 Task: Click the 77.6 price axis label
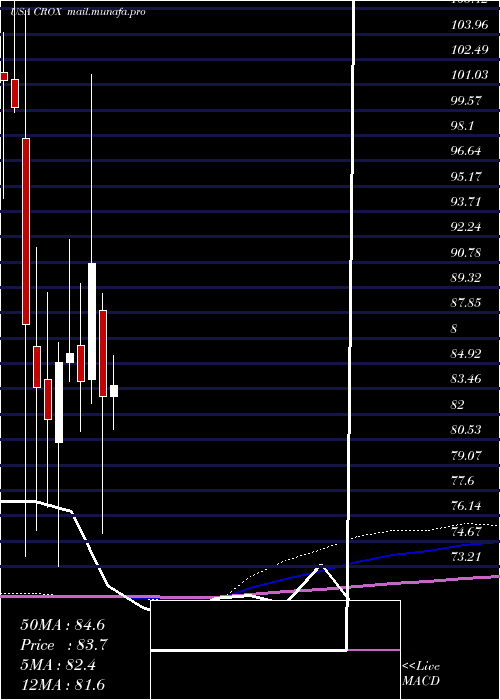point(462,481)
